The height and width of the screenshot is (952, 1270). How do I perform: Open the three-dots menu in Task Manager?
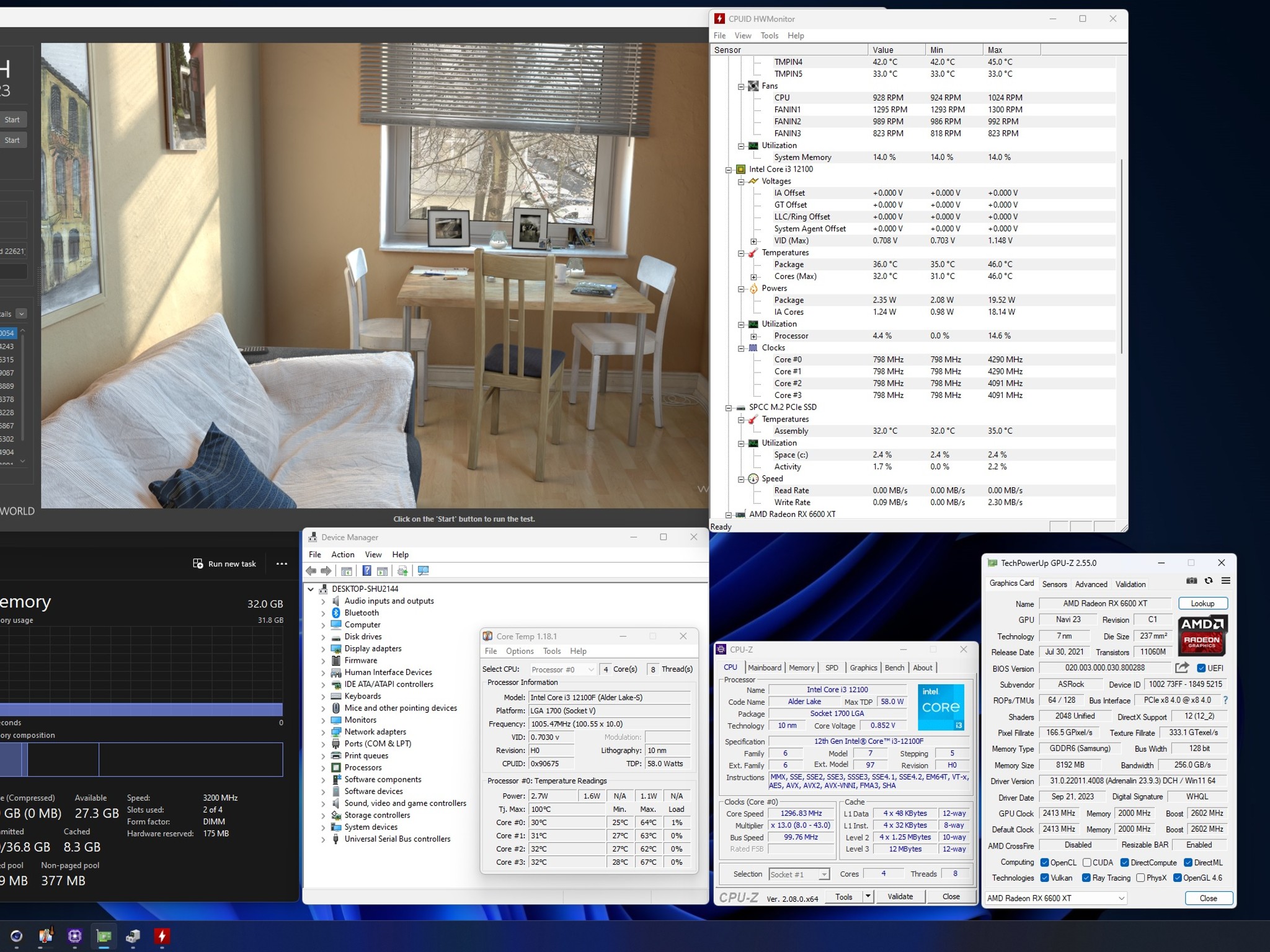282,563
